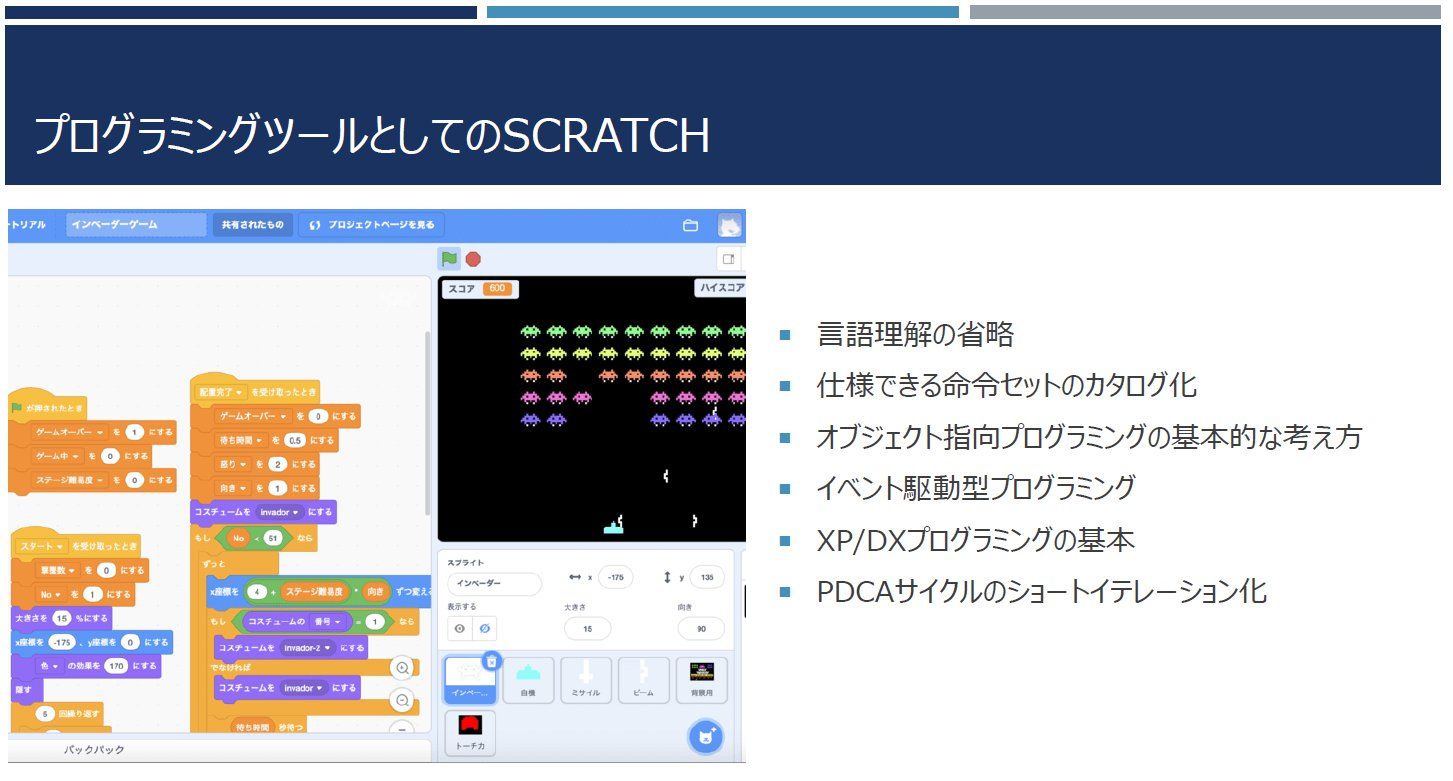Click the bullet PDCAサイクルのショートイテレーション化
The height and width of the screenshot is (781, 1453).
1042,591
